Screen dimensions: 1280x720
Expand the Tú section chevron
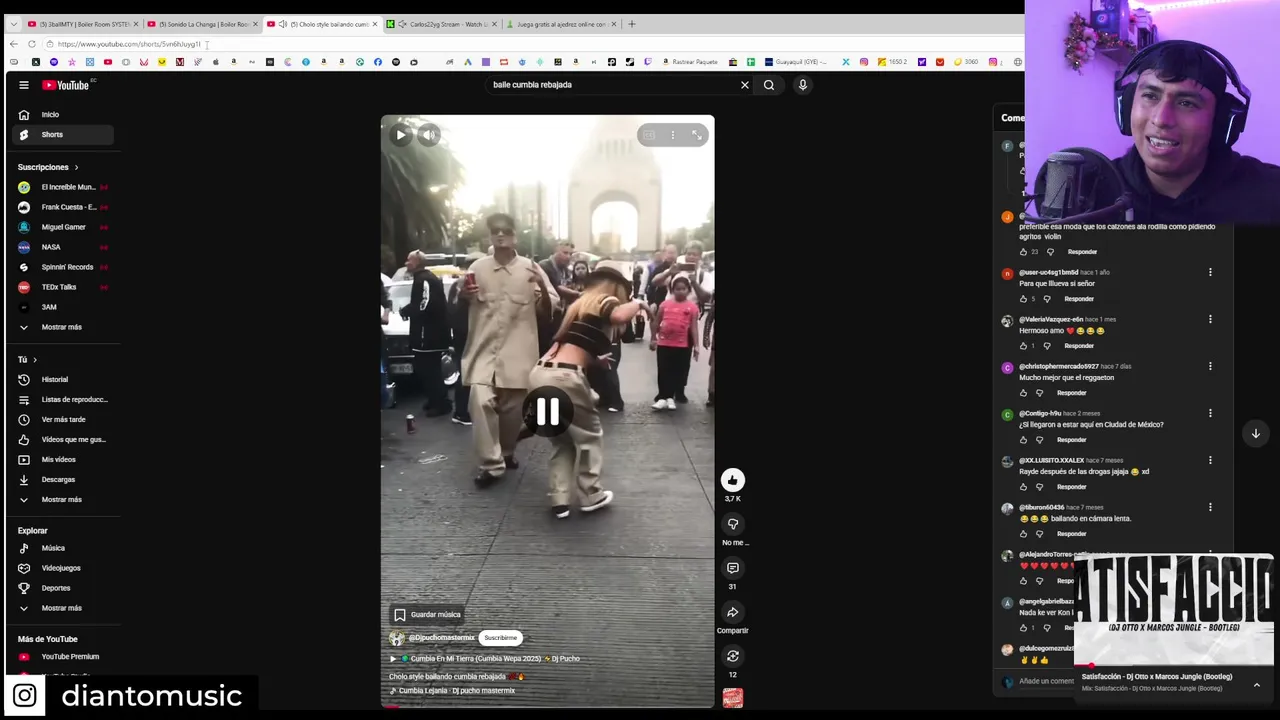point(35,360)
